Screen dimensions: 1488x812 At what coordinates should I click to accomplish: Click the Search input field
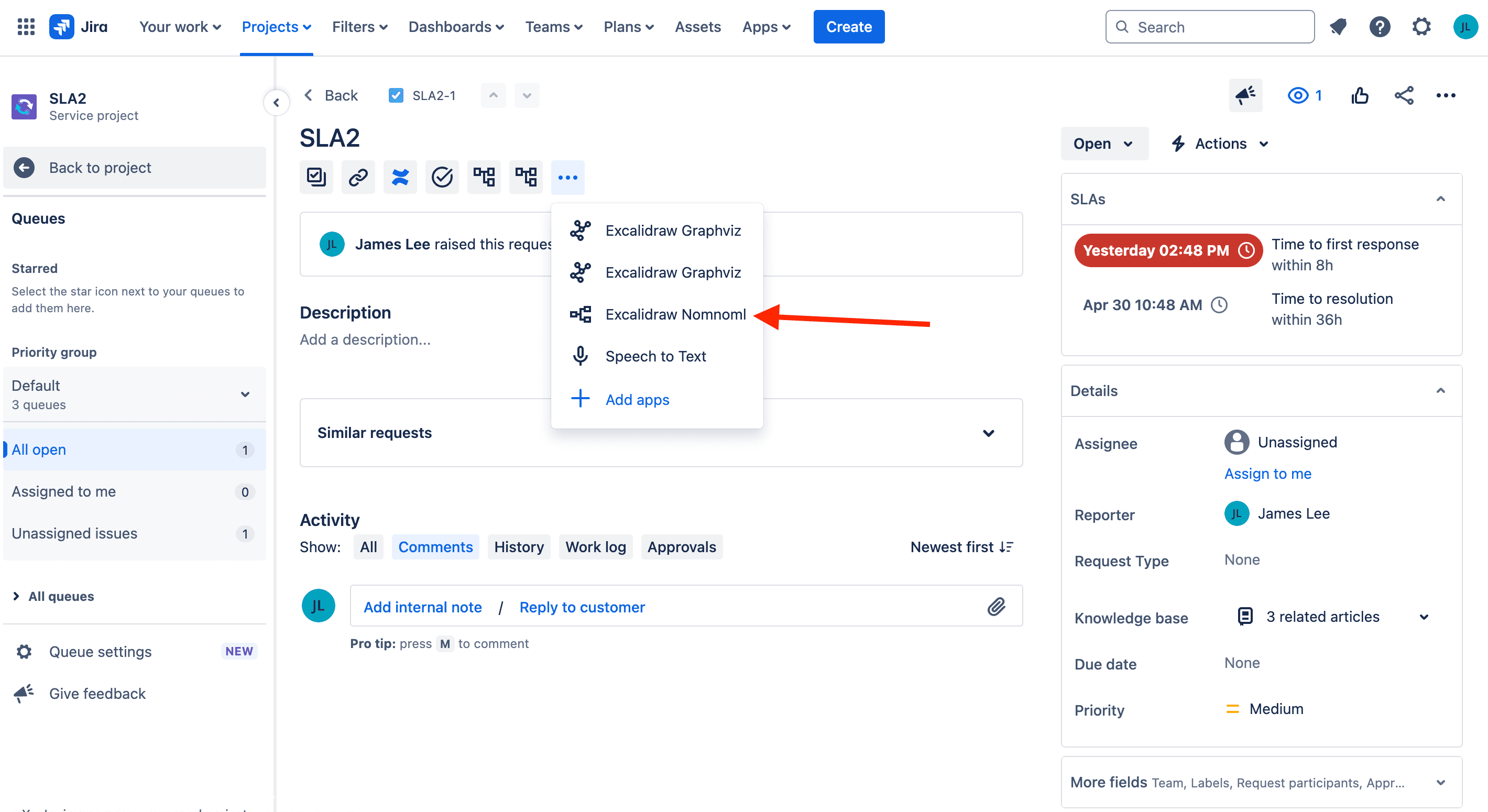1210,27
